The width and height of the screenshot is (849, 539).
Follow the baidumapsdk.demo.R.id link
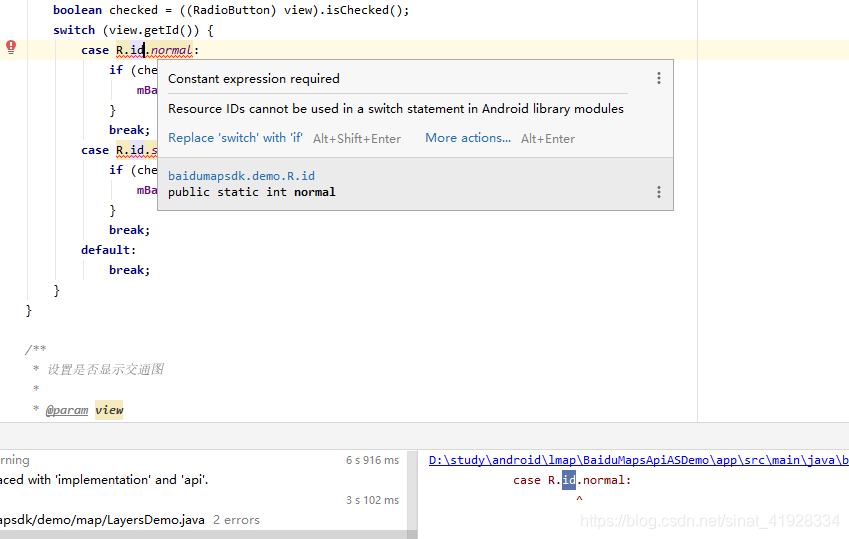(x=241, y=176)
